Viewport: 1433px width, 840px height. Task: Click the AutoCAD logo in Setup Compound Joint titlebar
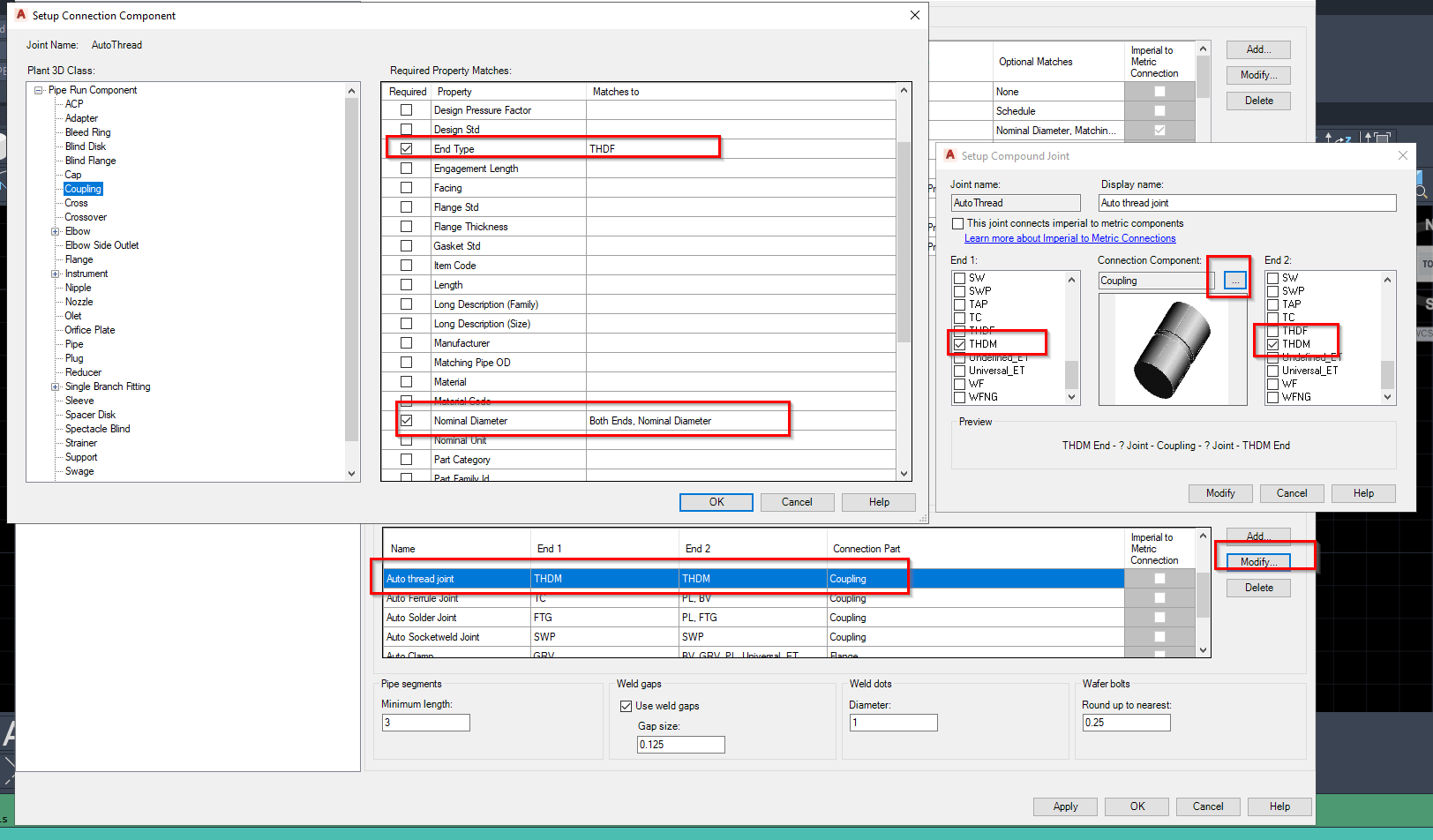click(x=949, y=154)
